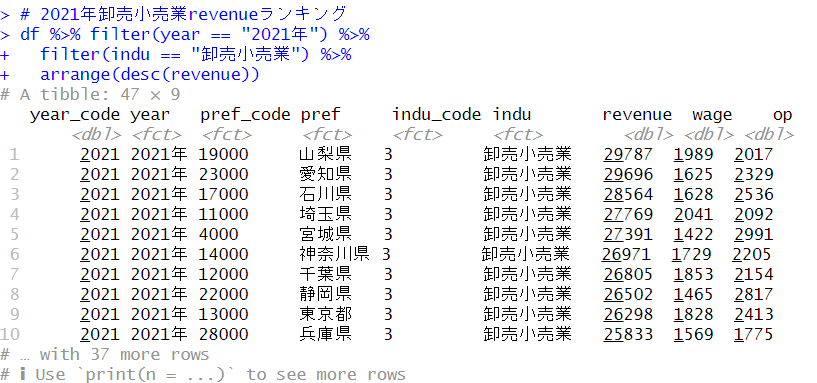Image resolution: width=817 pixels, height=383 pixels.
Task: Click op value 1775
Action: [x=753, y=334]
